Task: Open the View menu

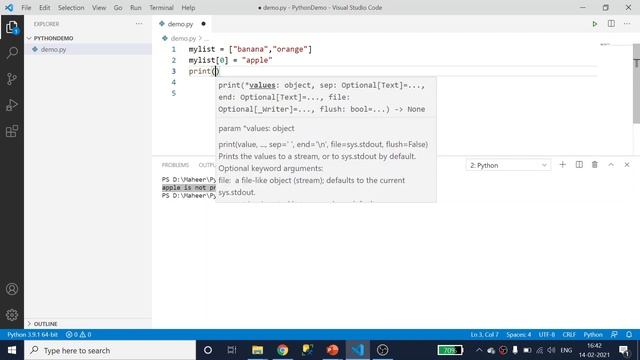Action: 99,8
